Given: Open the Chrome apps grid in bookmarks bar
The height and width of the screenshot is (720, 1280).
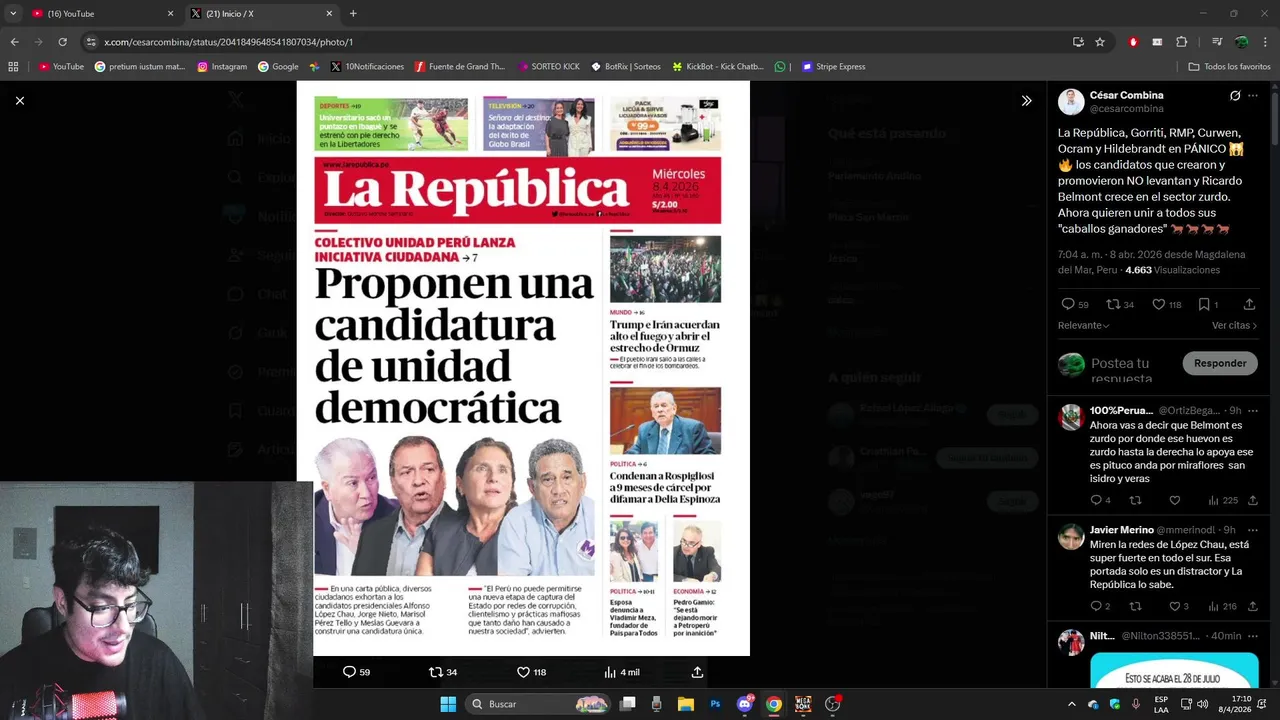Looking at the screenshot, I should (x=13, y=67).
